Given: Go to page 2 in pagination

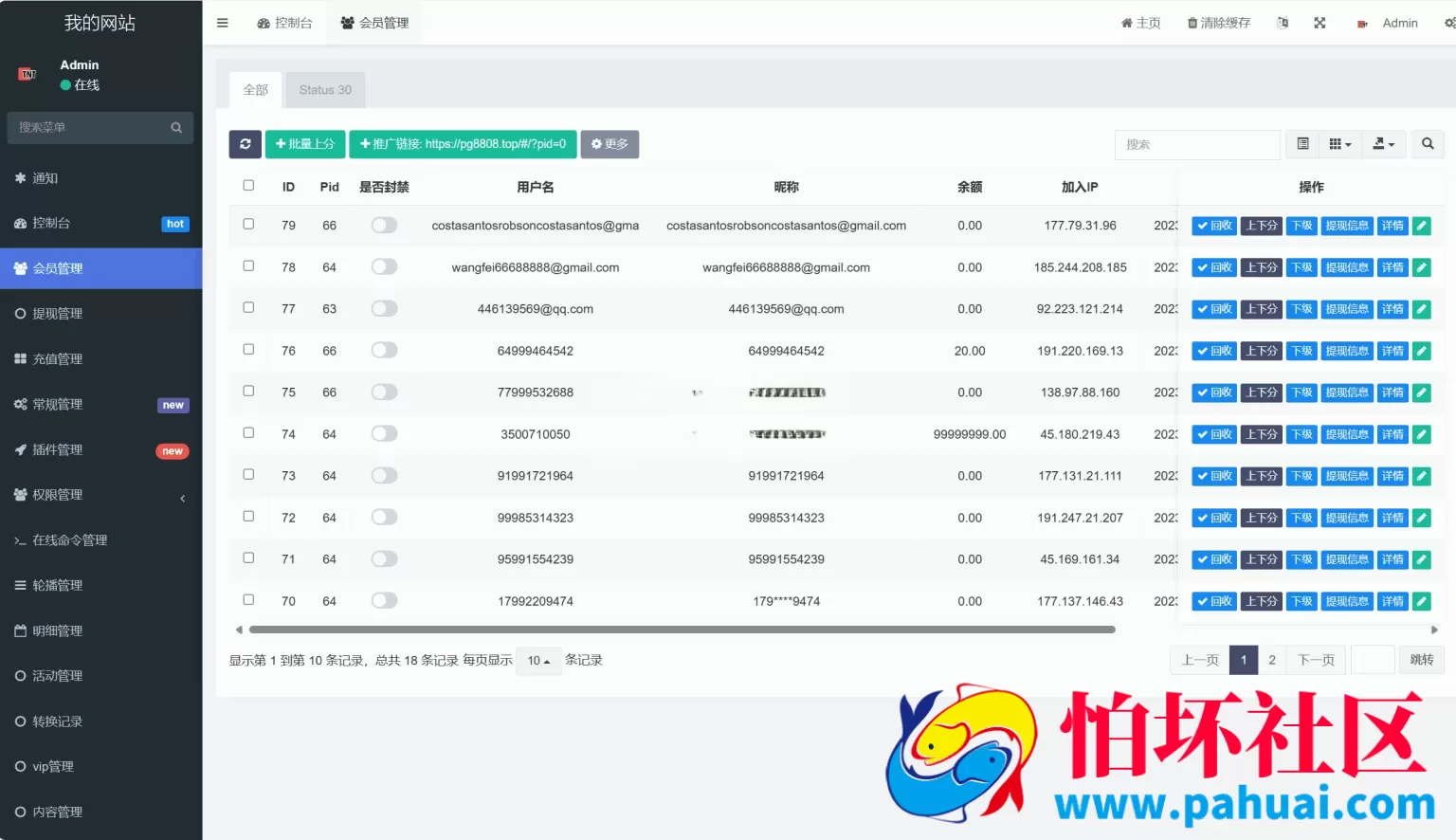Looking at the screenshot, I should click(1272, 660).
